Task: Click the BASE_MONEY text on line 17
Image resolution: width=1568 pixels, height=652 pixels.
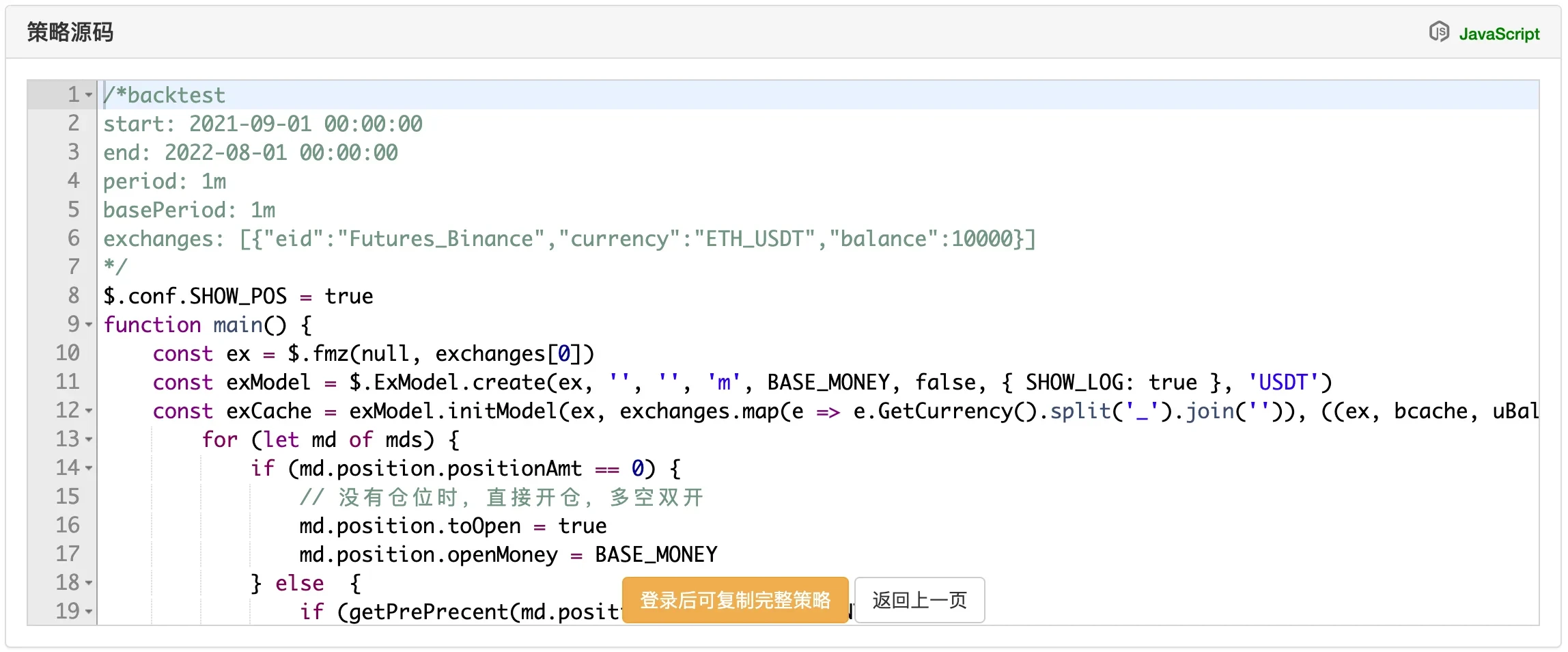Action: point(656,554)
